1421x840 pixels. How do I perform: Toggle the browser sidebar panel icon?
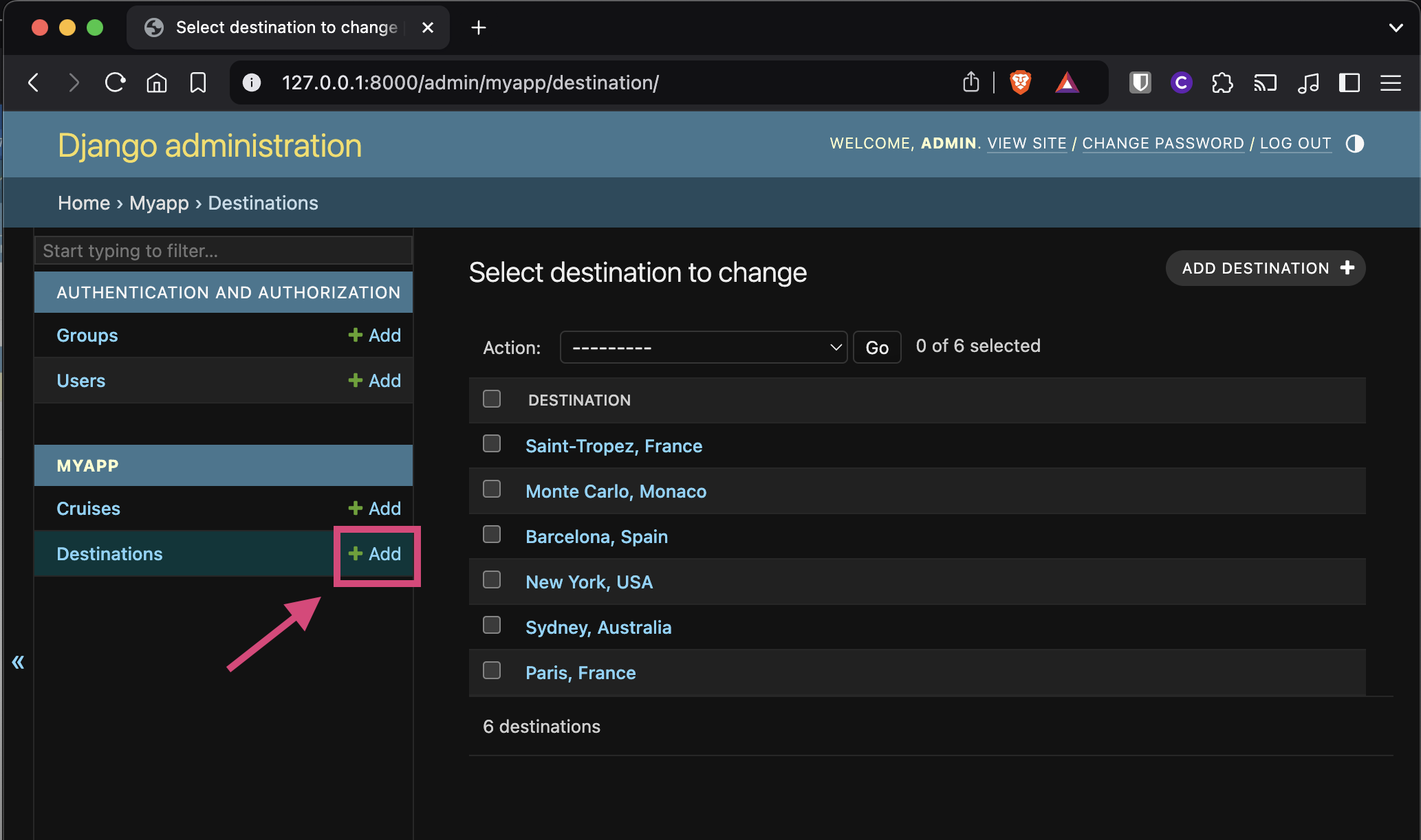click(1349, 83)
